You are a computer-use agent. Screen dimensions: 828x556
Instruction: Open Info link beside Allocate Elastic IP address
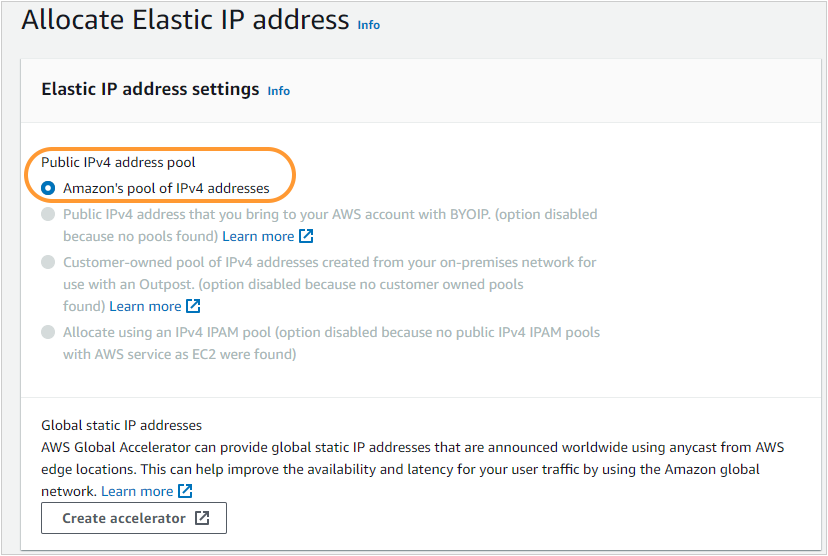[369, 25]
